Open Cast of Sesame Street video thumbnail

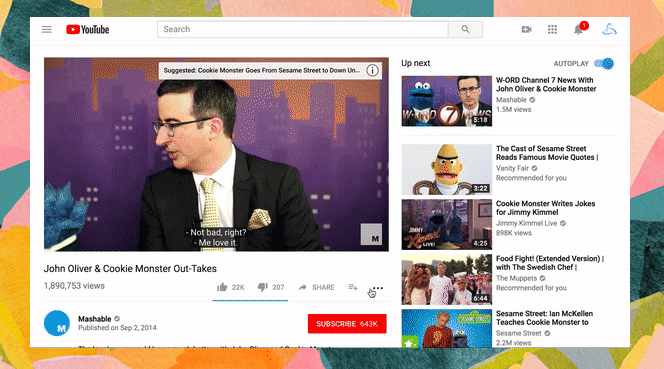point(447,169)
